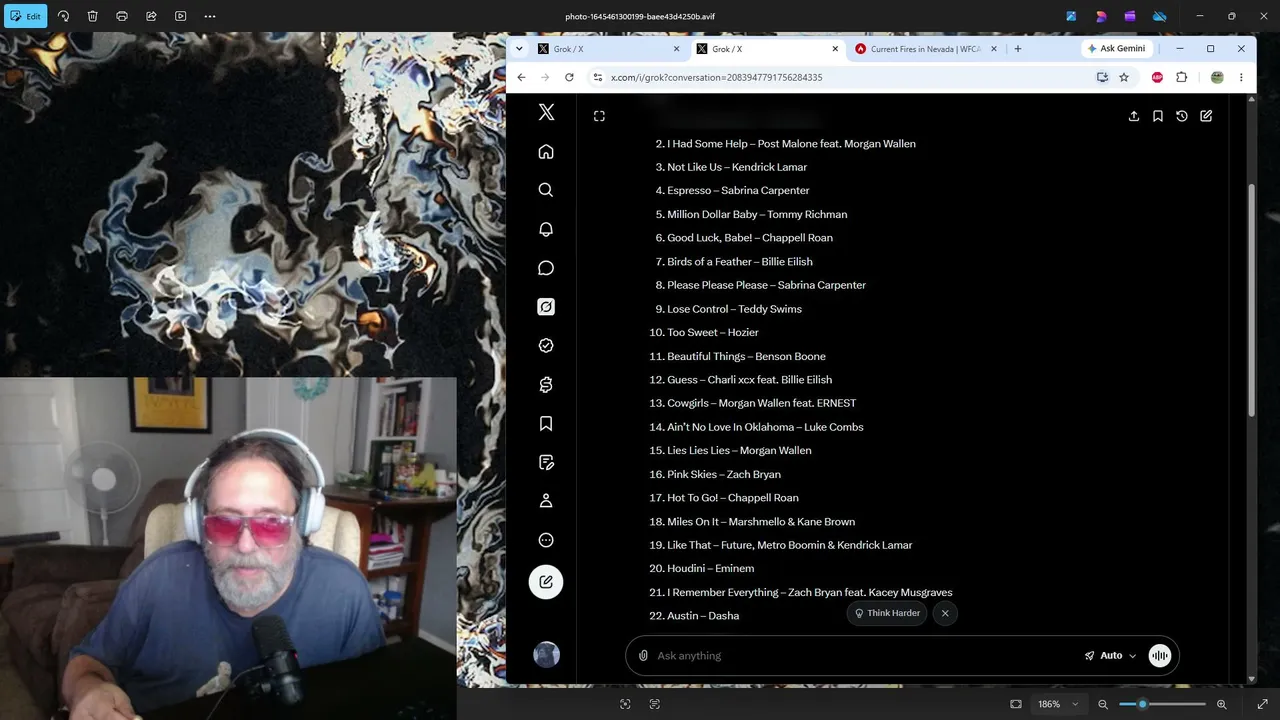The height and width of the screenshot is (720, 1280).
Task: Open the Clipchamp icon in Photos title bar
Action: click(x=1130, y=16)
